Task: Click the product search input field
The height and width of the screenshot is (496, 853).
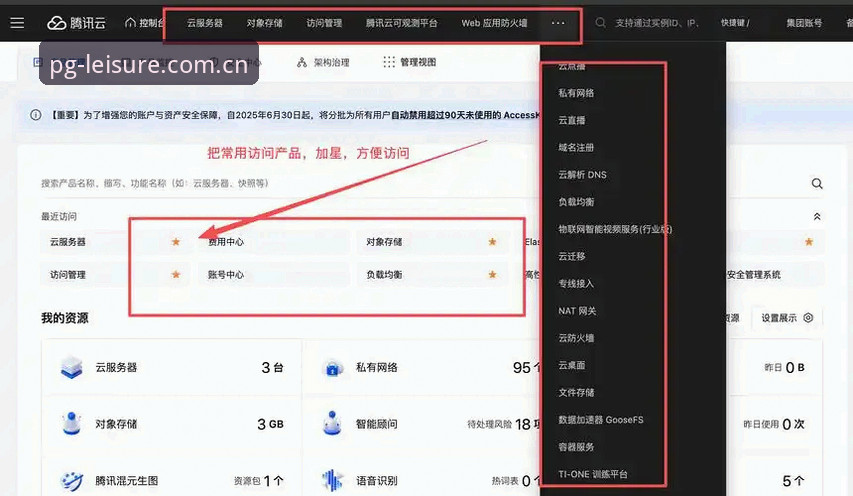Action: [x=422, y=183]
